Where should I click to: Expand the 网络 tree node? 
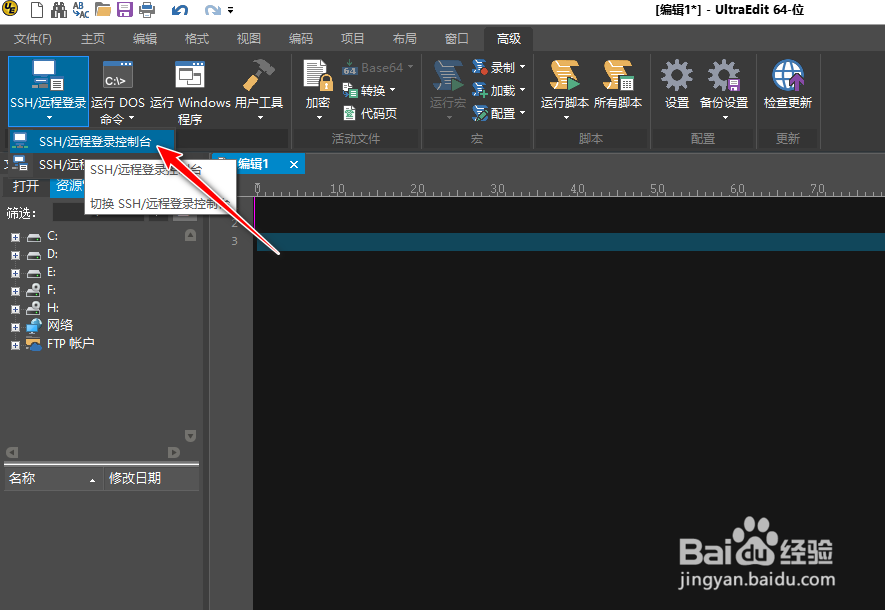(15, 327)
